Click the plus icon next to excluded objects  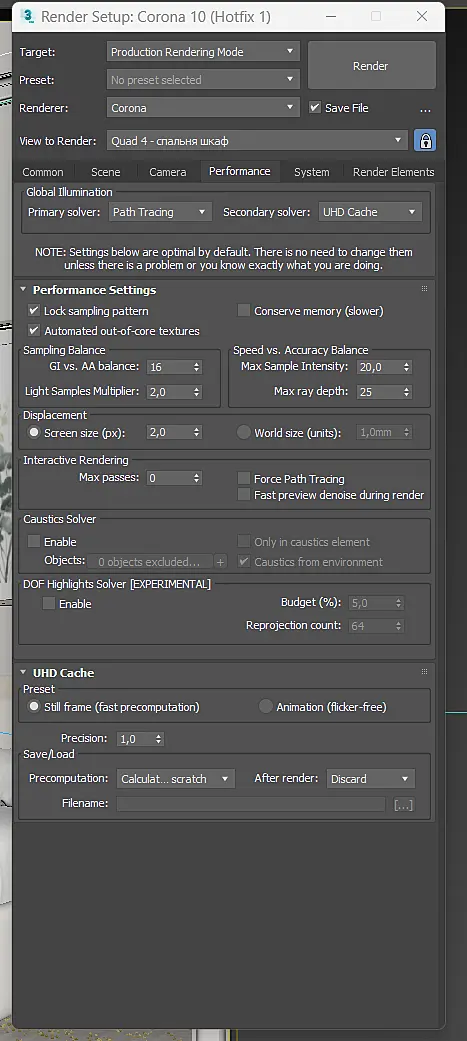(x=221, y=562)
